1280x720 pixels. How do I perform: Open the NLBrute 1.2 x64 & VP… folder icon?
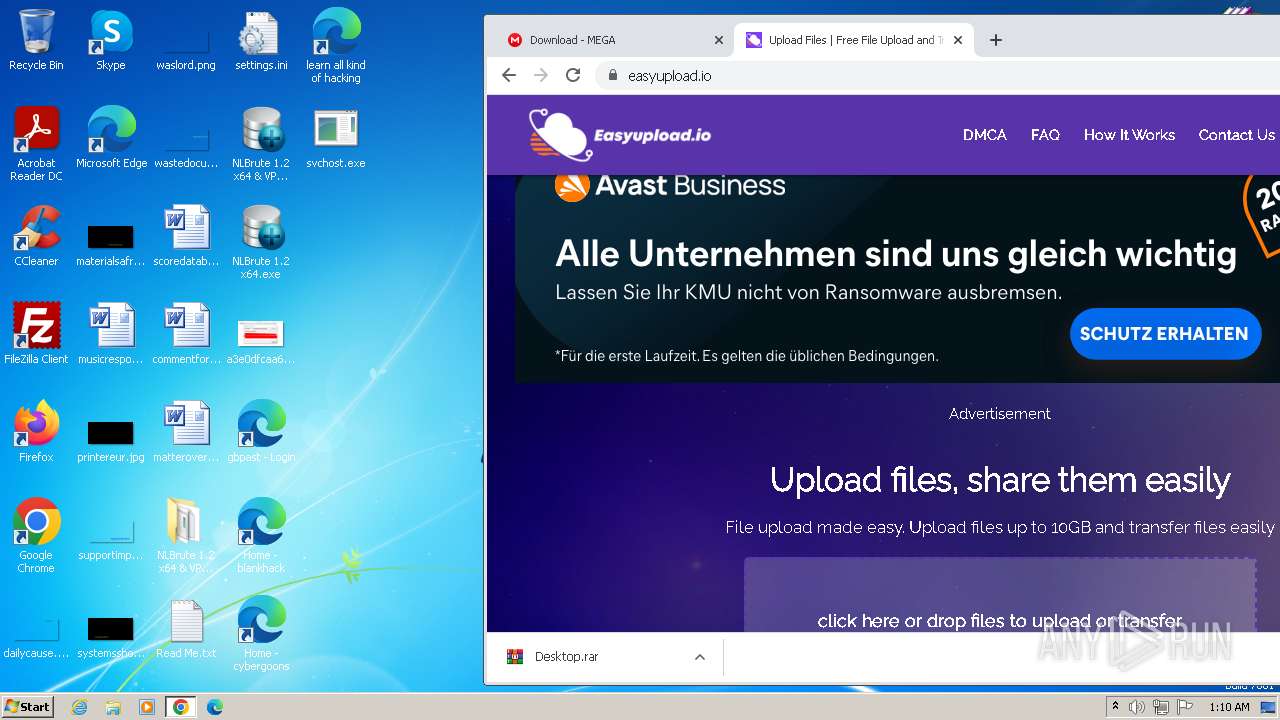click(186, 536)
